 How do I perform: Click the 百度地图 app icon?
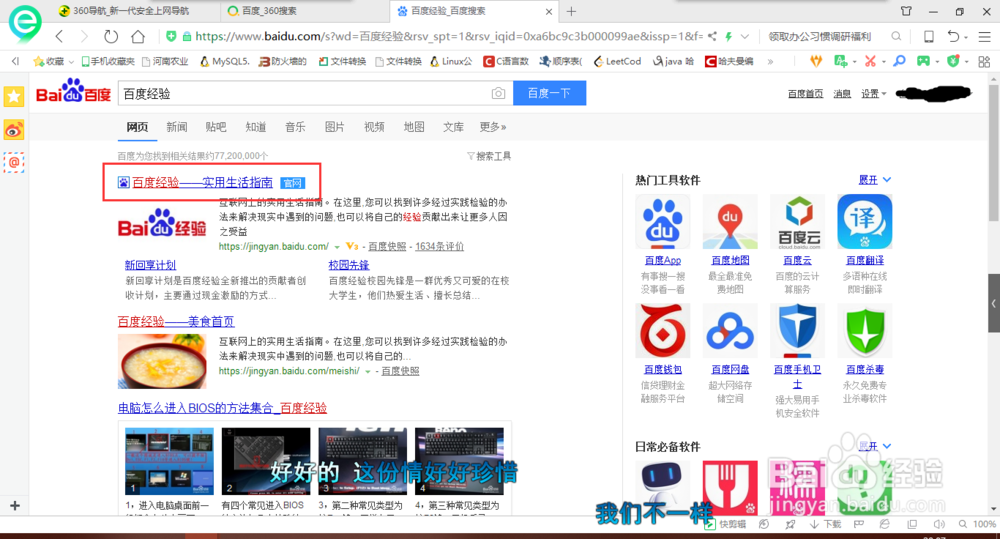tap(730, 222)
